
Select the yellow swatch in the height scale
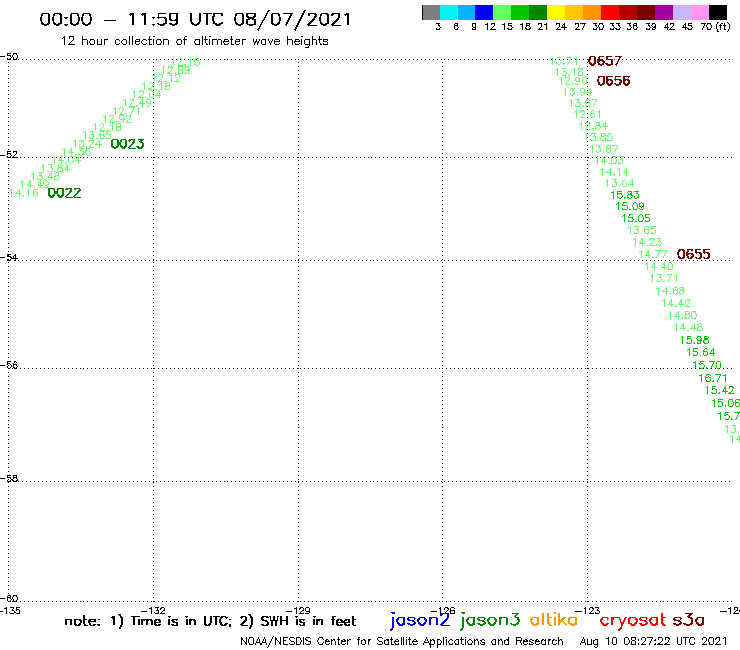pyautogui.click(x=556, y=12)
